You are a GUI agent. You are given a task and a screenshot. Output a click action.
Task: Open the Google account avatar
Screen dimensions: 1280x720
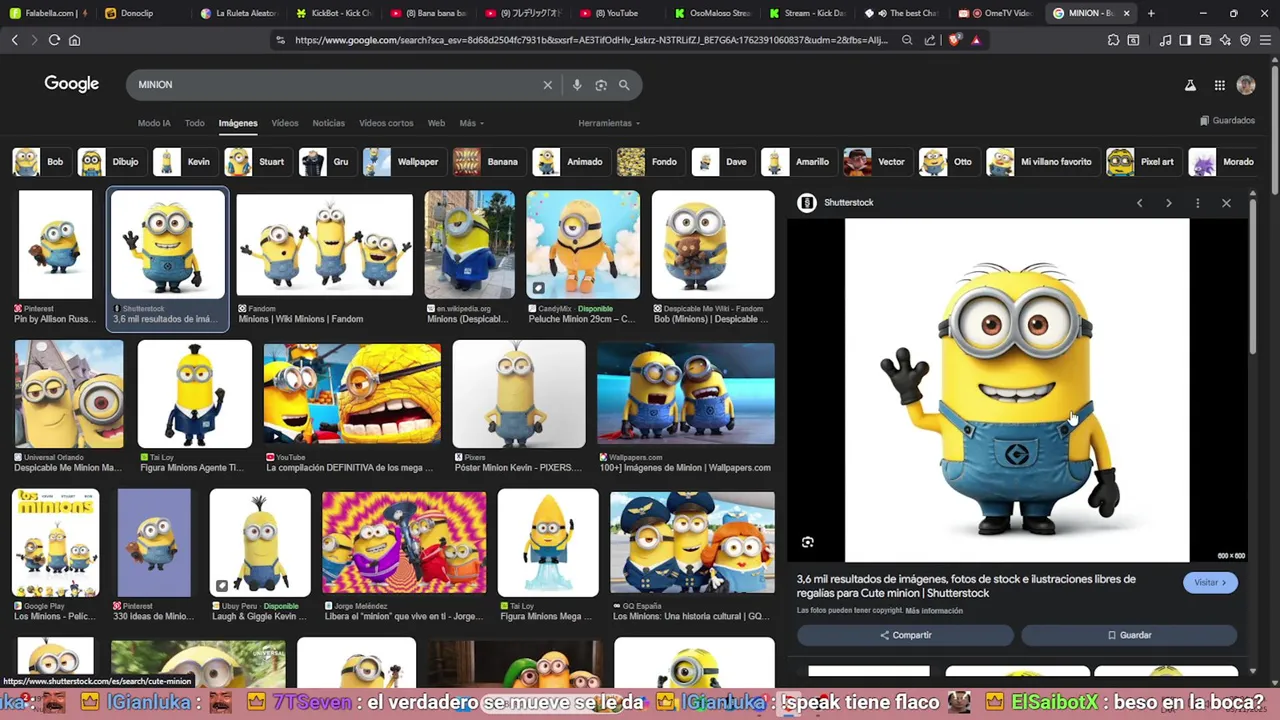[1246, 85]
